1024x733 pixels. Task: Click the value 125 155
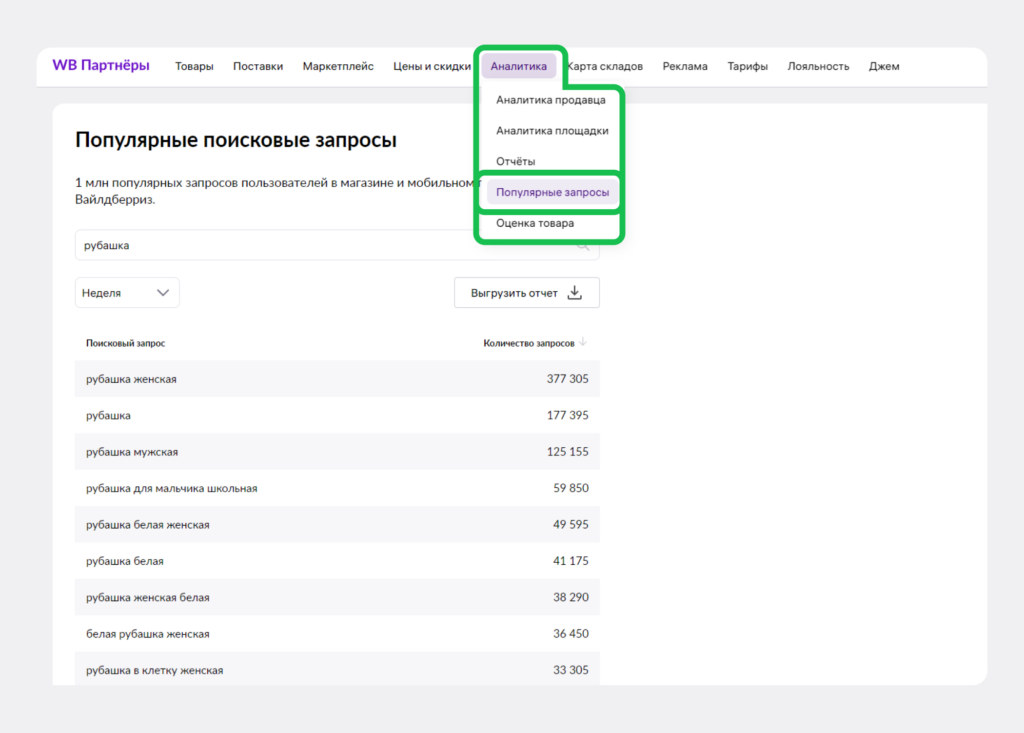coord(568,451)
